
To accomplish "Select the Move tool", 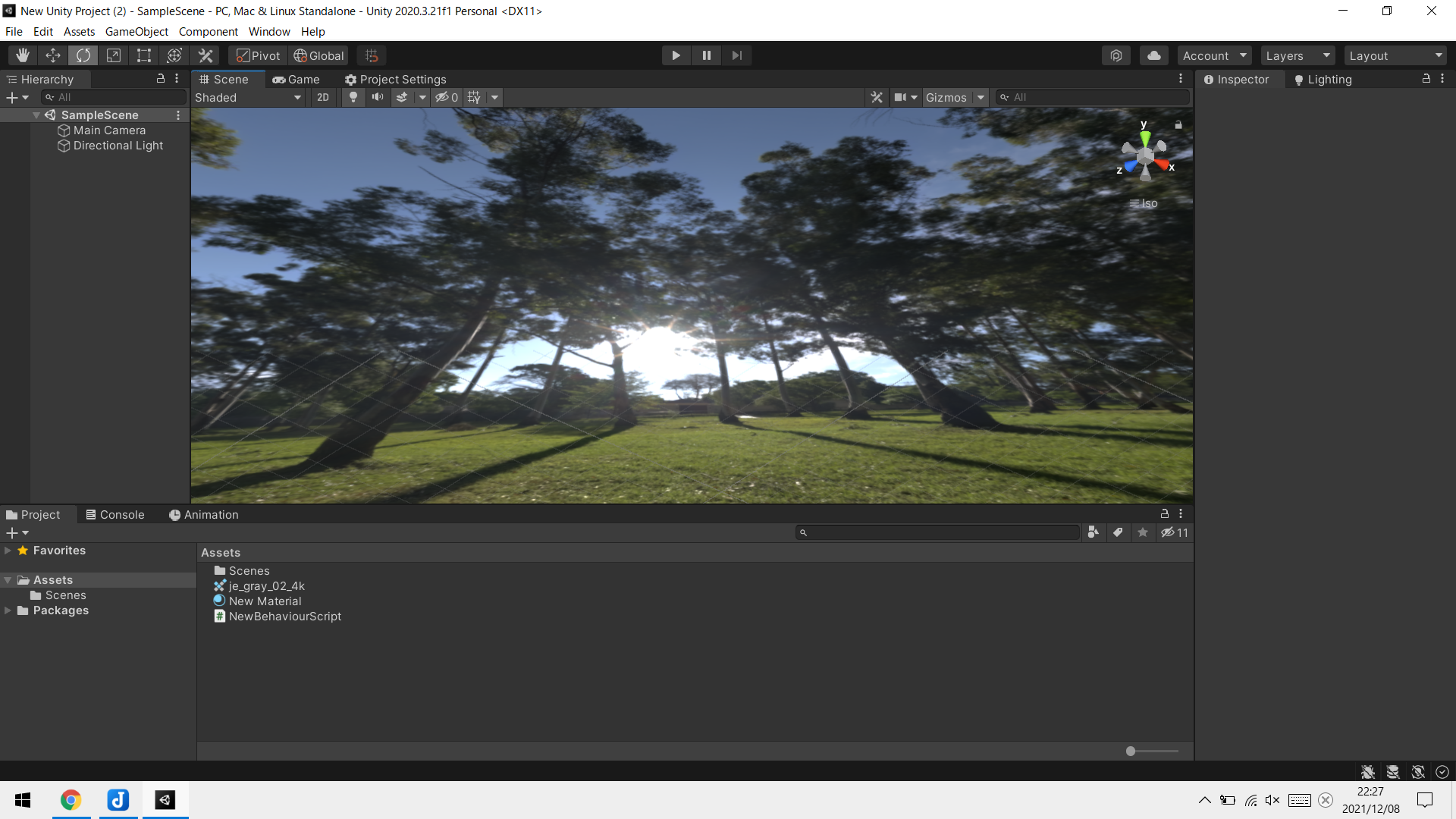I will point(53,55).
